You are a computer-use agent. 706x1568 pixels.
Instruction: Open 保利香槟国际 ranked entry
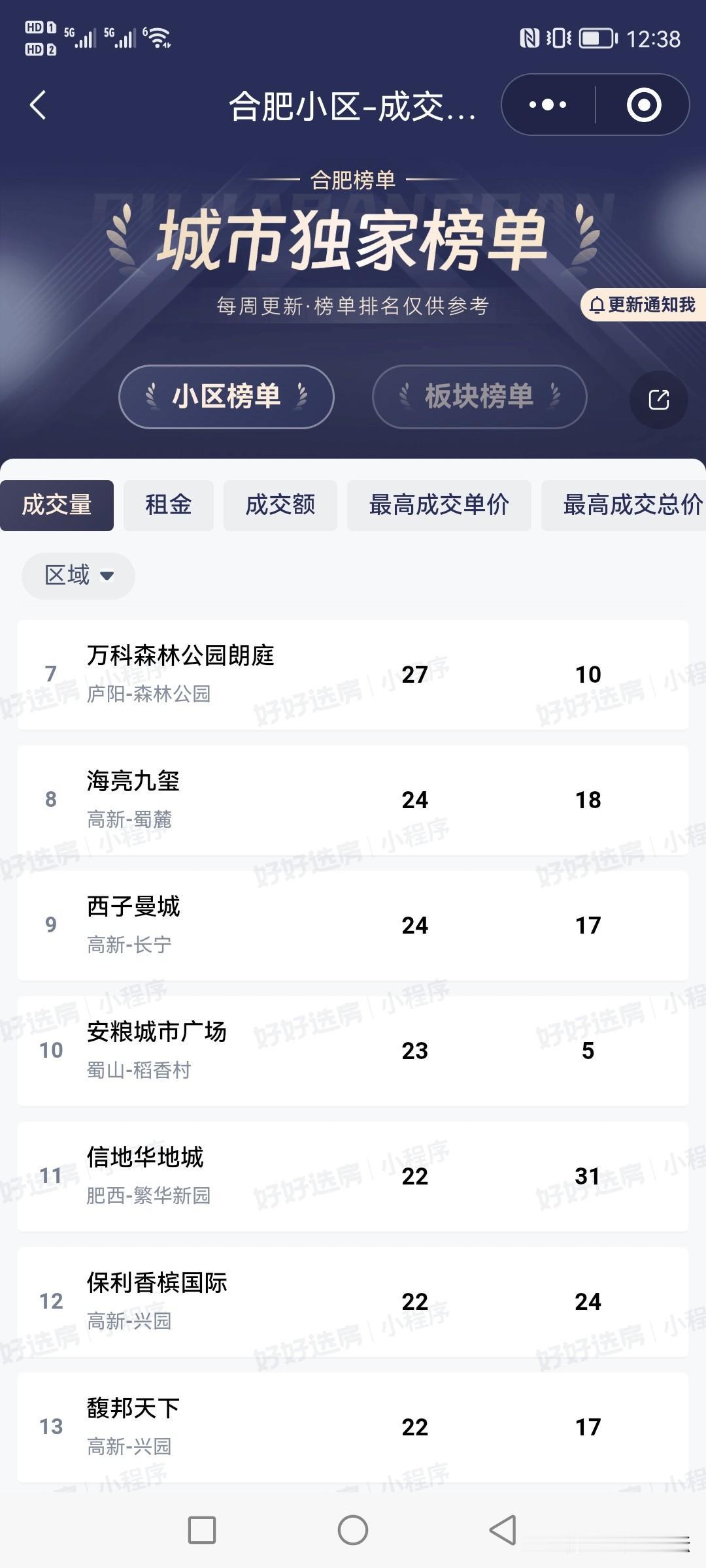pyautogui.click(x=353, y=1301)
